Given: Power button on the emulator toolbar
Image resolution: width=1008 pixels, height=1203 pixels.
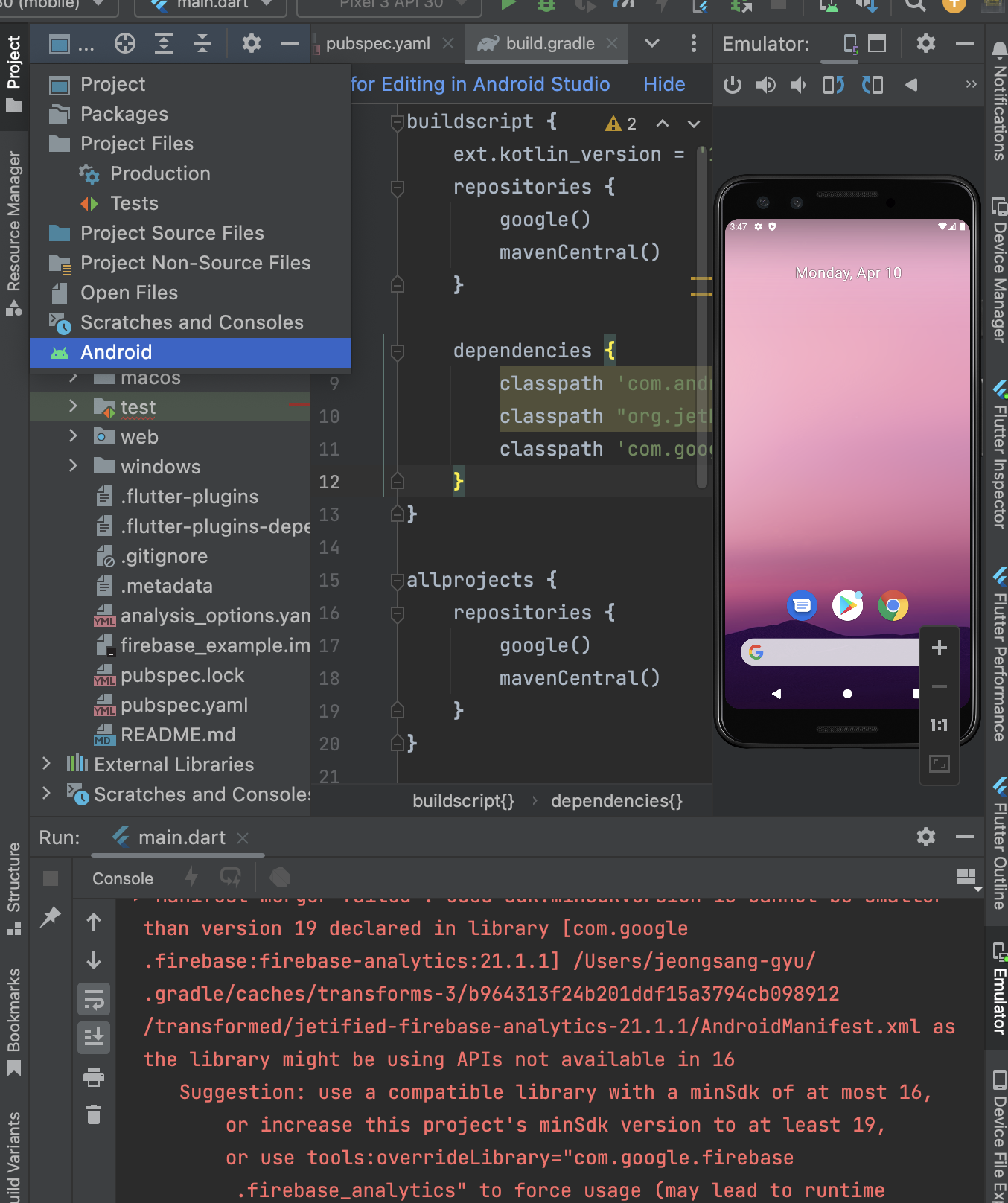Looking at the screenshot, I should coord(733,85).
